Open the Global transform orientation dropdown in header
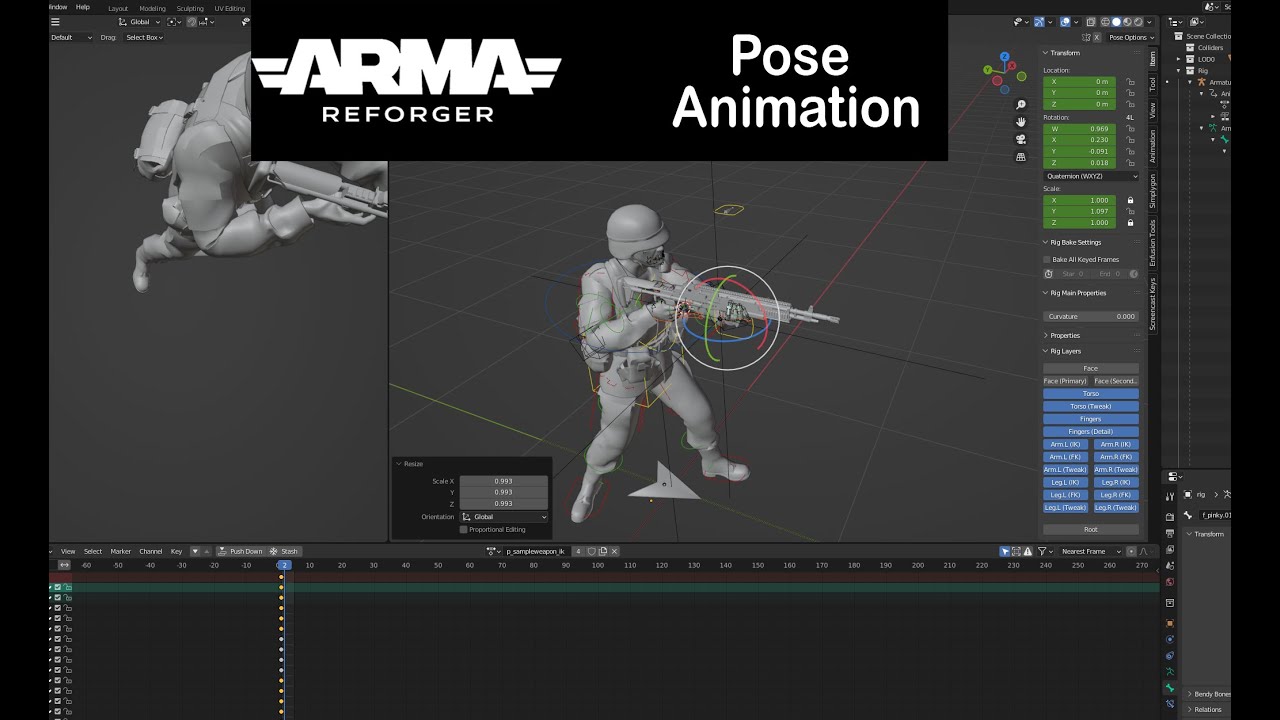1280x720 pixels. (138, 21)
